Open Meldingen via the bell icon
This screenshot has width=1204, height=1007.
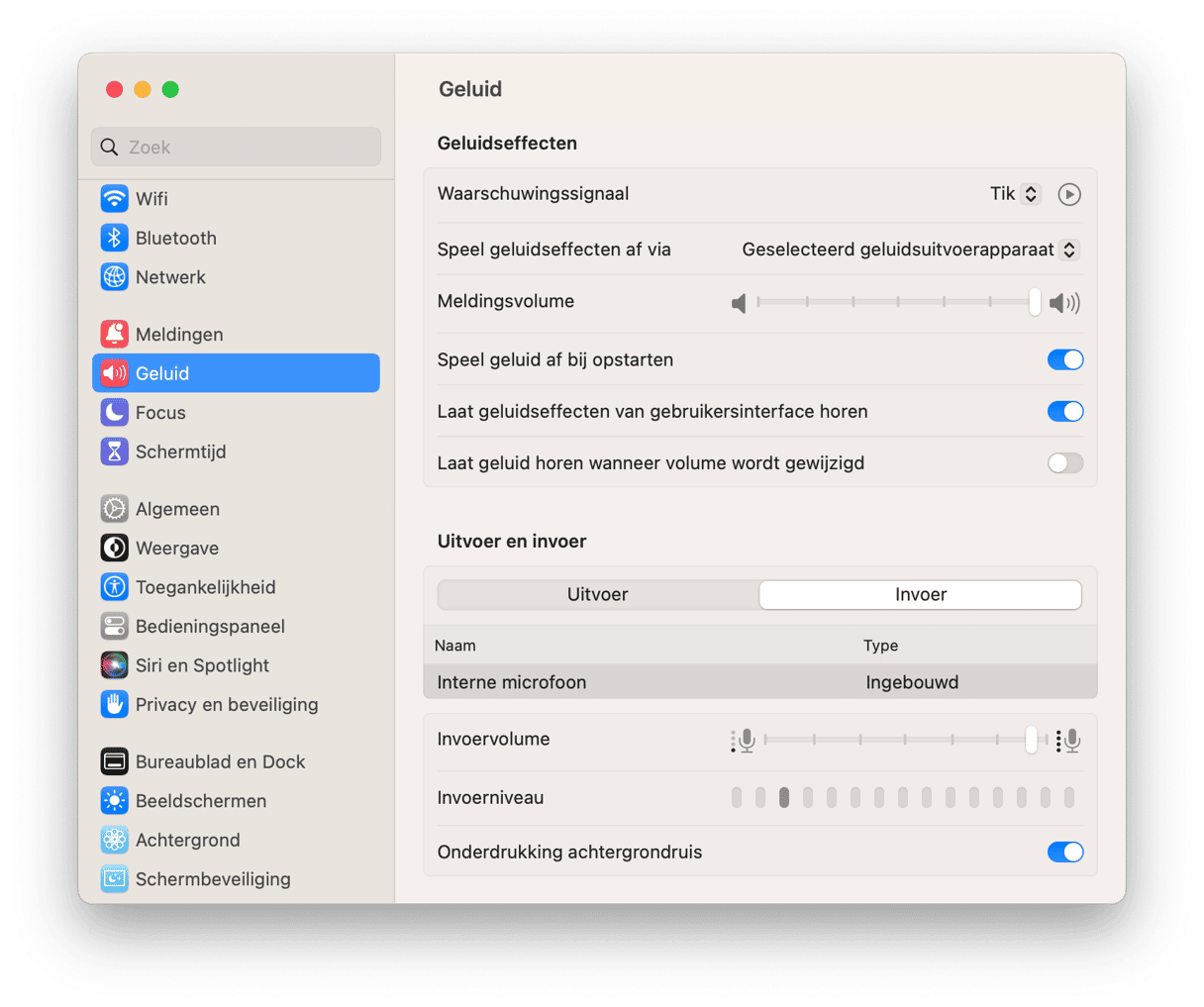[115, 334]
